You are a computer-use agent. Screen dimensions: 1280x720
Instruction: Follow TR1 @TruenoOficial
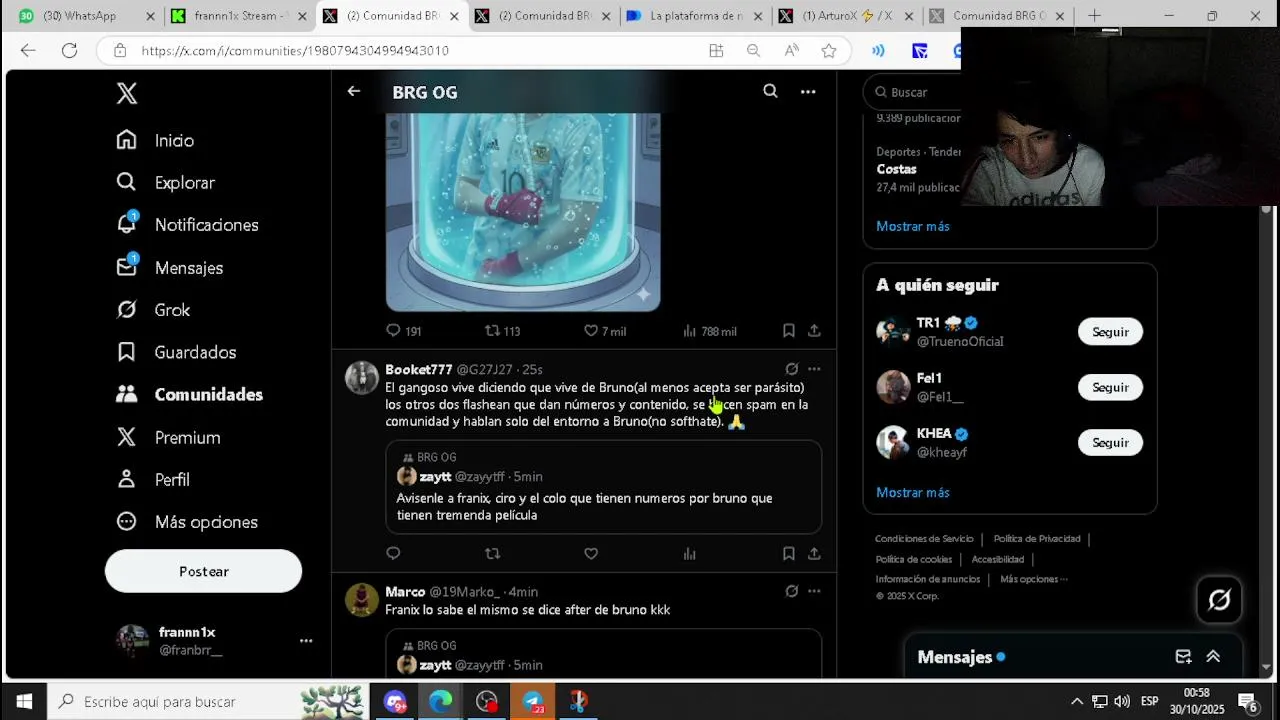(1110, 332)
